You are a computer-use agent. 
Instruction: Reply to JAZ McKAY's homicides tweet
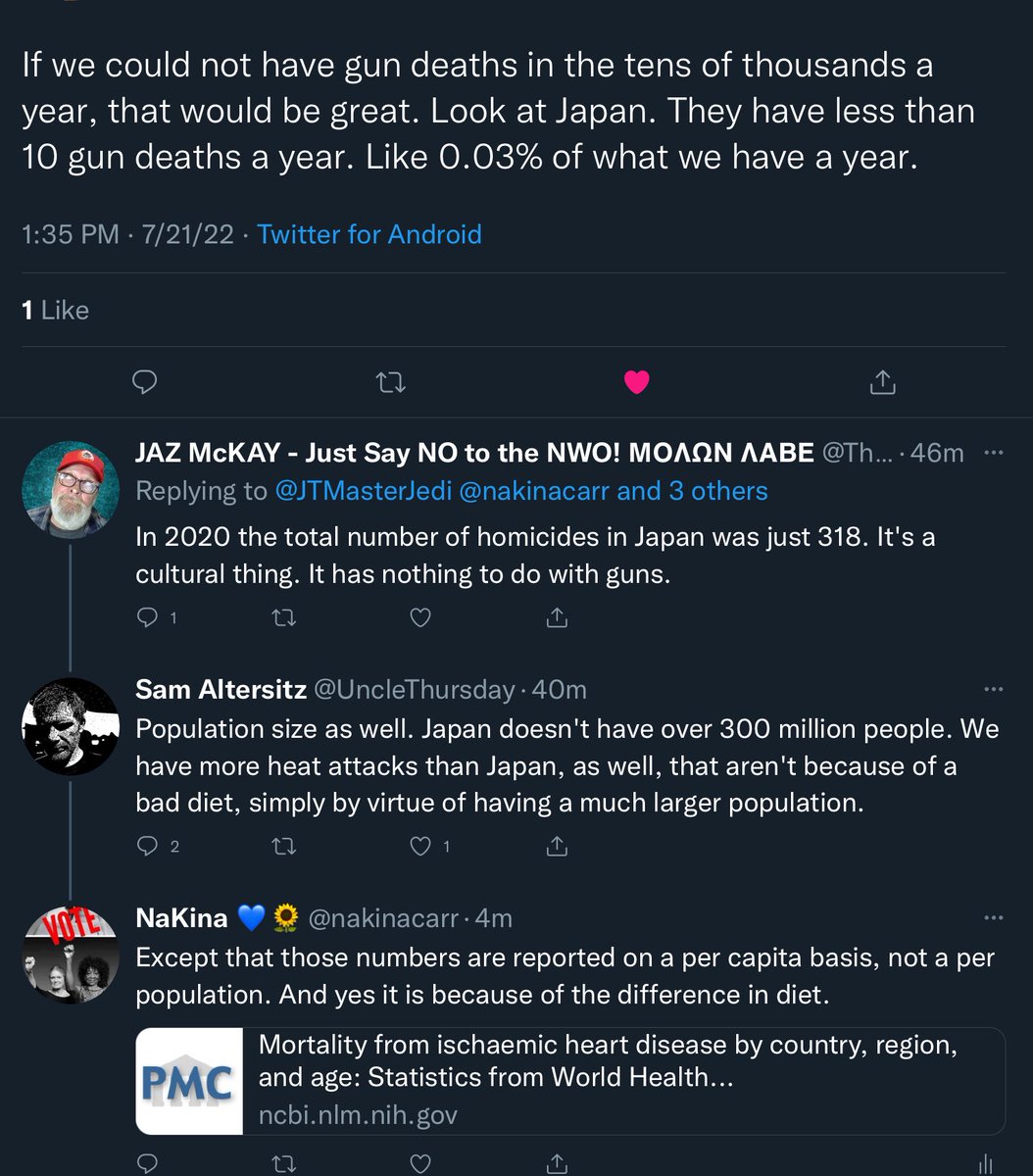click(x=148, y=617)
